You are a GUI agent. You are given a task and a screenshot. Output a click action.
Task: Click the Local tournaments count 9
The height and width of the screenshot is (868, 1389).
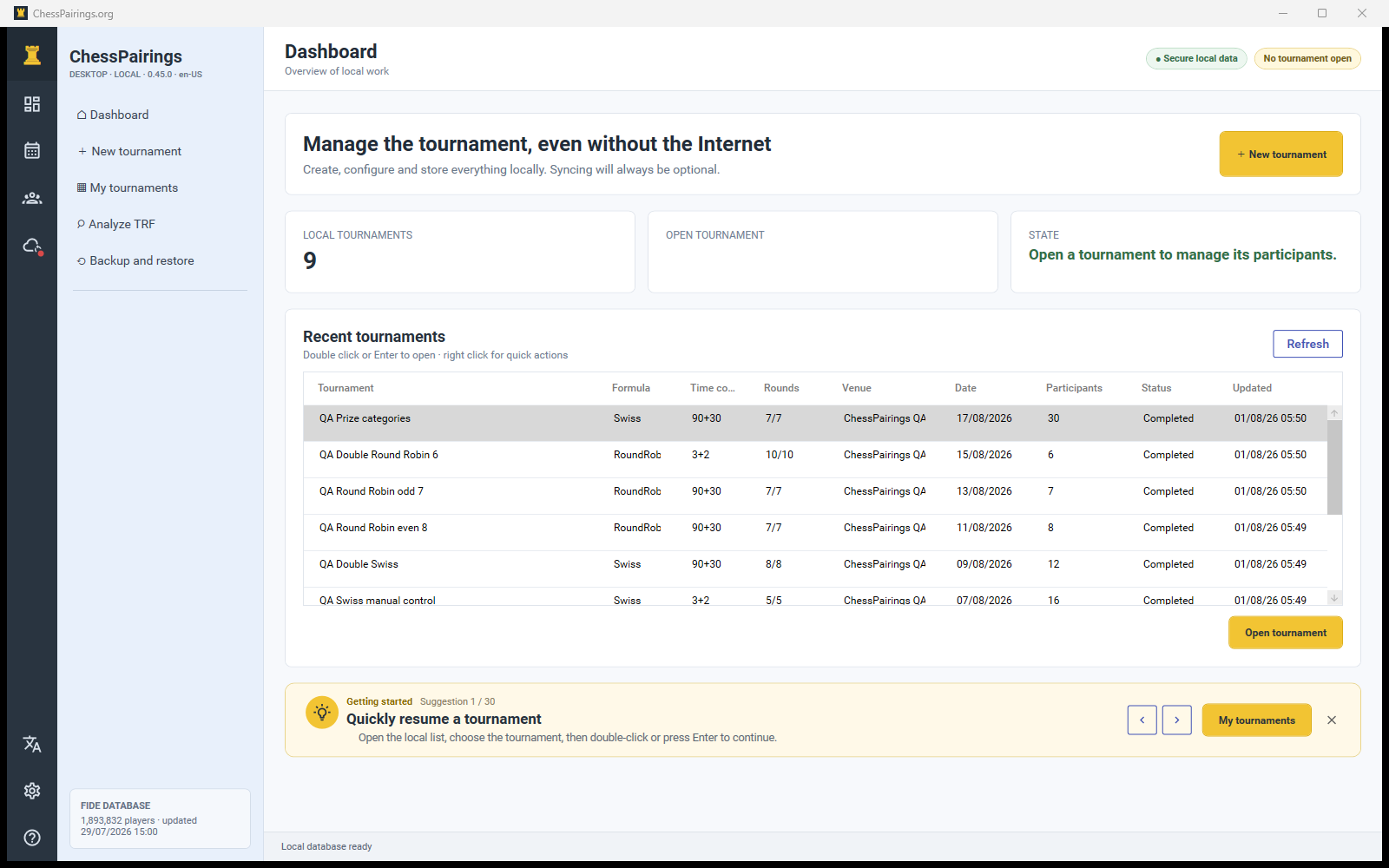(x=310, y=260)
